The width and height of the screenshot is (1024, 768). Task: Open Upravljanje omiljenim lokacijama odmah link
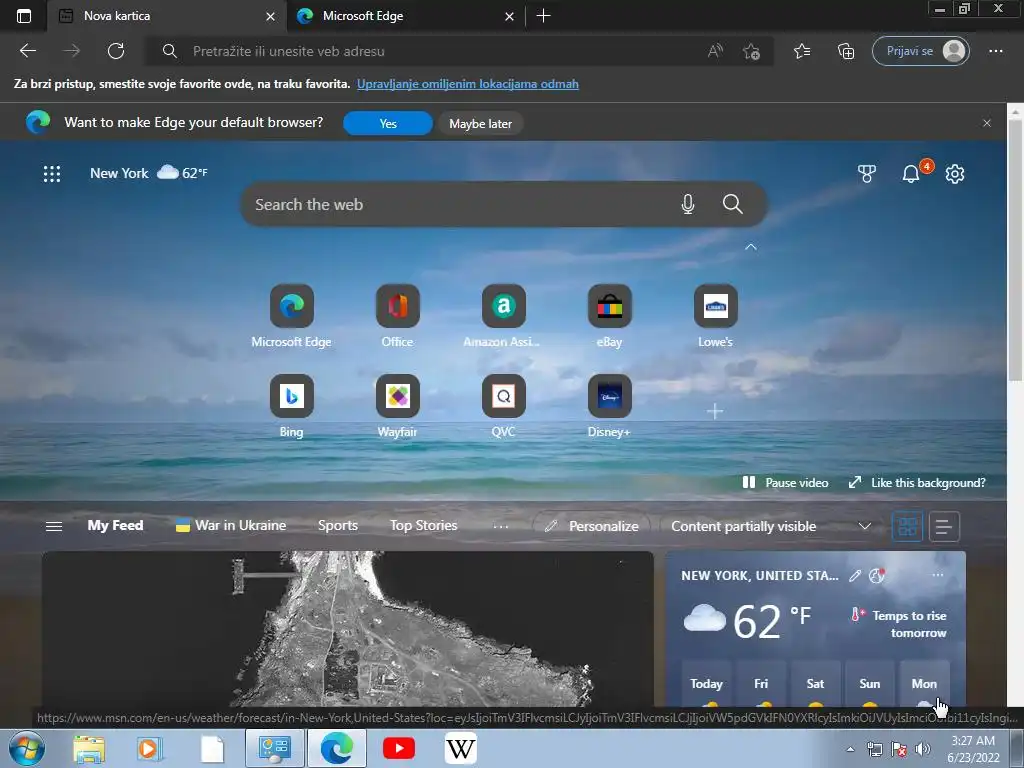pos(468,84)
